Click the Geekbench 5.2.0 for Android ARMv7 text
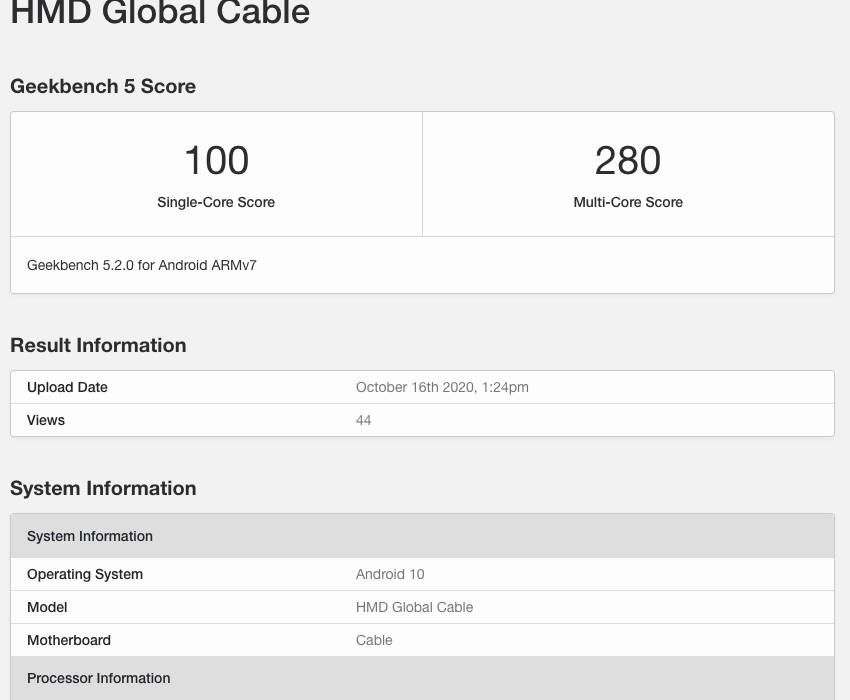The width and height of the screenshot is (850, 700). click(x=141, y=265)
